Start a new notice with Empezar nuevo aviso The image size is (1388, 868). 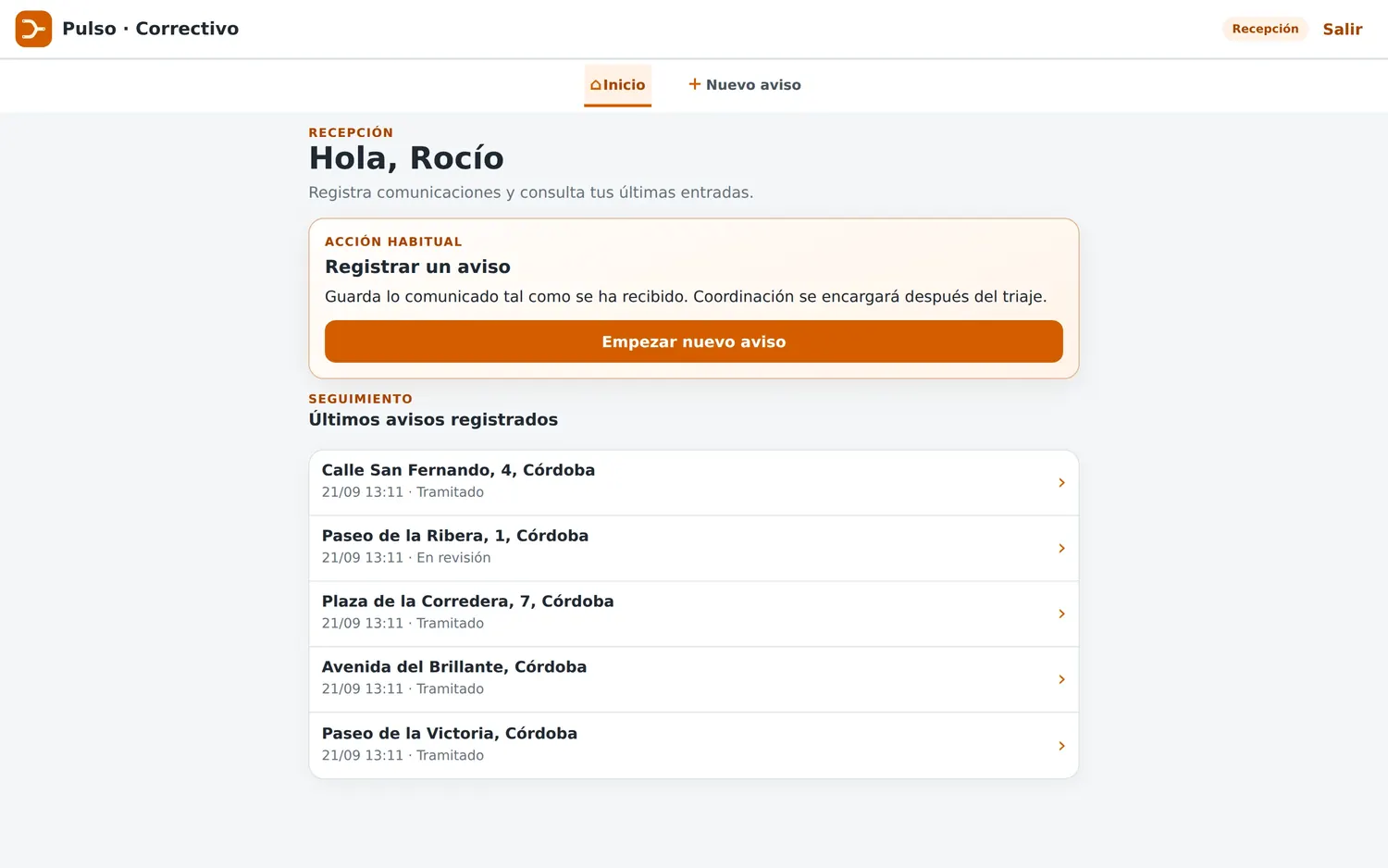click(x=694, y=341)
